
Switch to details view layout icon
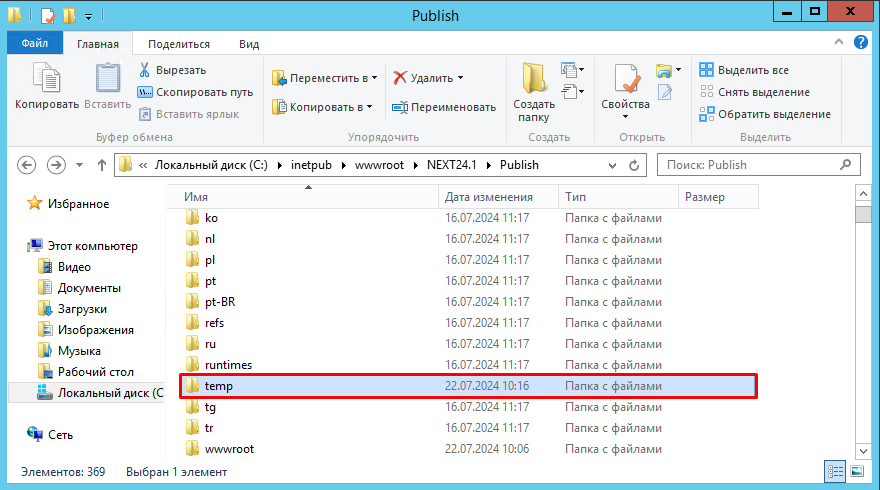click(x=835, y=471)
